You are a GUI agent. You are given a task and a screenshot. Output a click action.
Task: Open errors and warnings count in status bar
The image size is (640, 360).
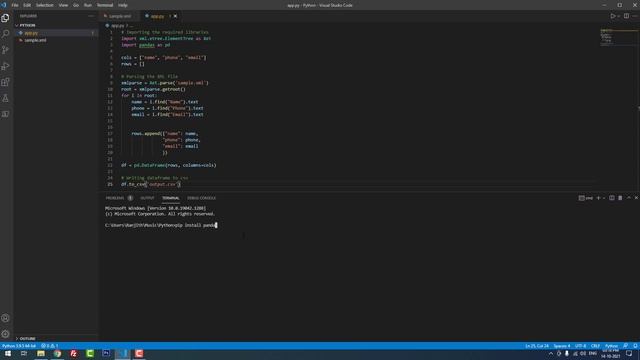[49, 346]
